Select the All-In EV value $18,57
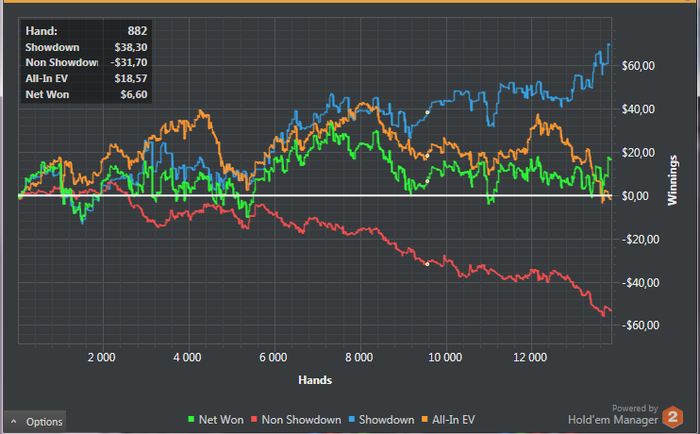700x434 pixels. (x=131, y=79)
